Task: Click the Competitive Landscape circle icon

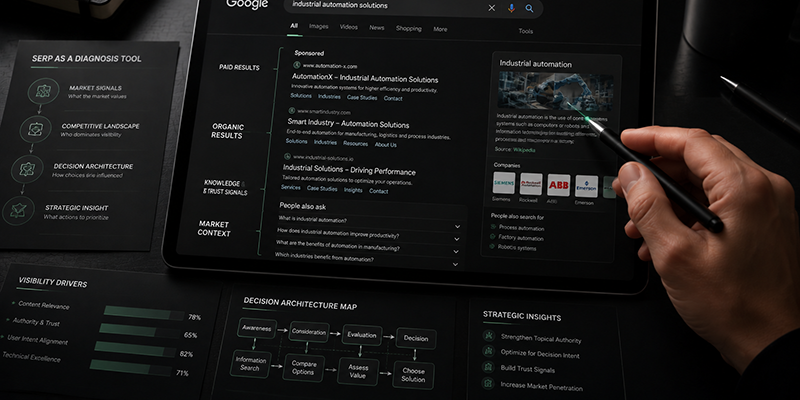Action: tap(36, 129)
